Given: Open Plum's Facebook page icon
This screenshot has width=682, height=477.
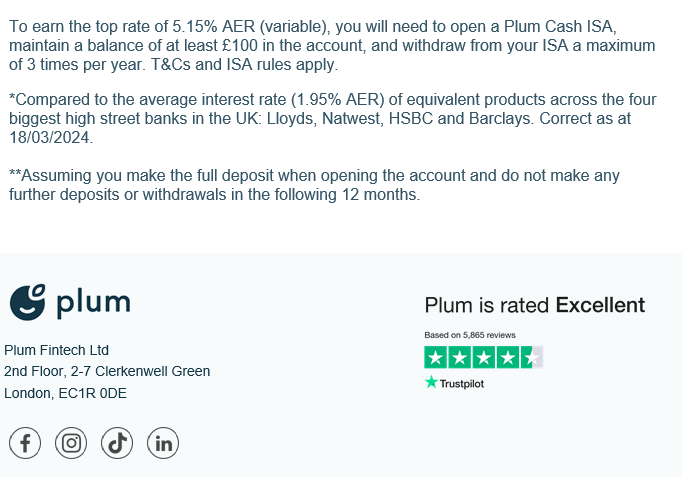Looking at the screenshot, I should (x=25, y=443).
